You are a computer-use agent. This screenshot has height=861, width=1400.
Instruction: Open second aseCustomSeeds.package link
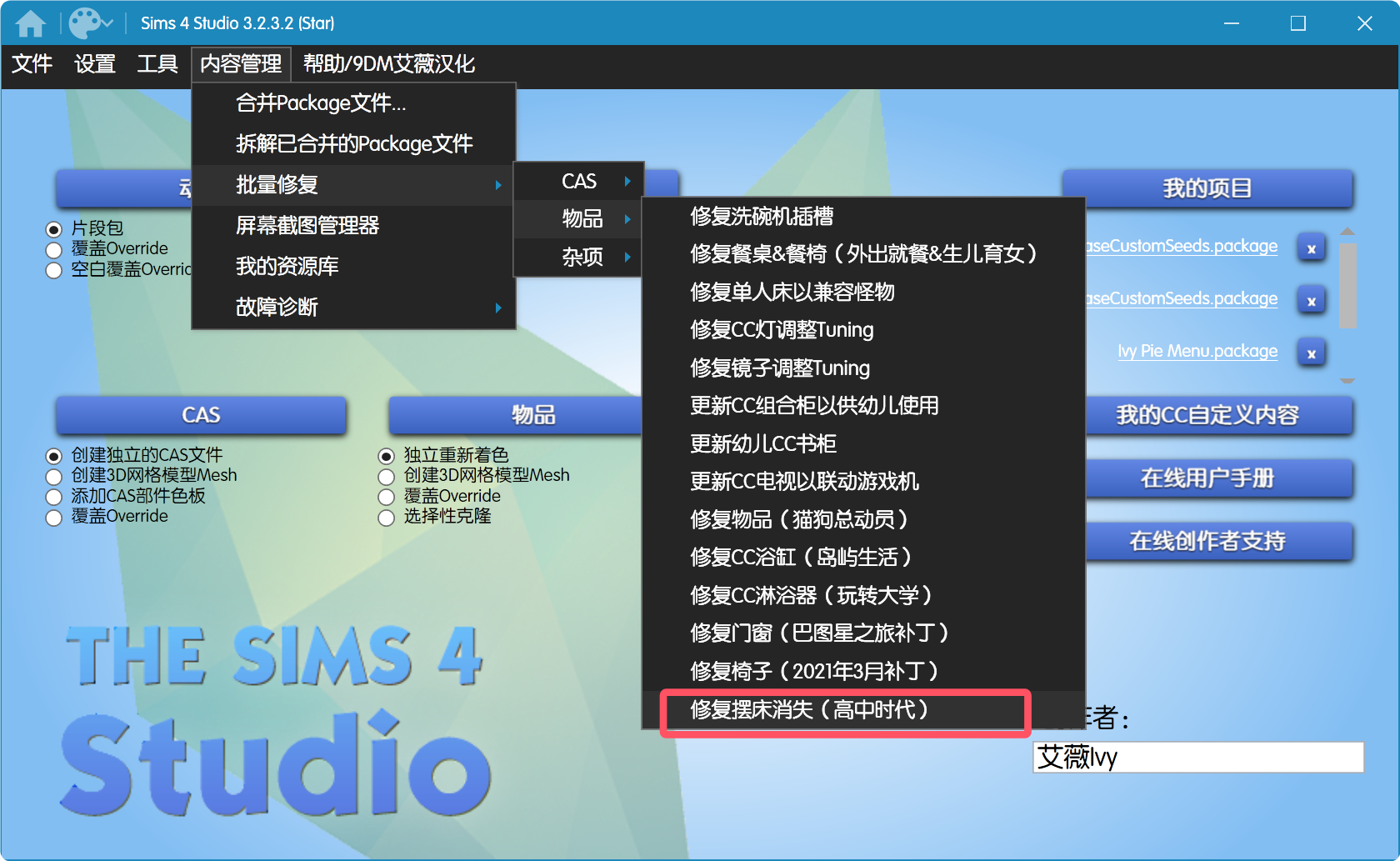[1182, 298]
